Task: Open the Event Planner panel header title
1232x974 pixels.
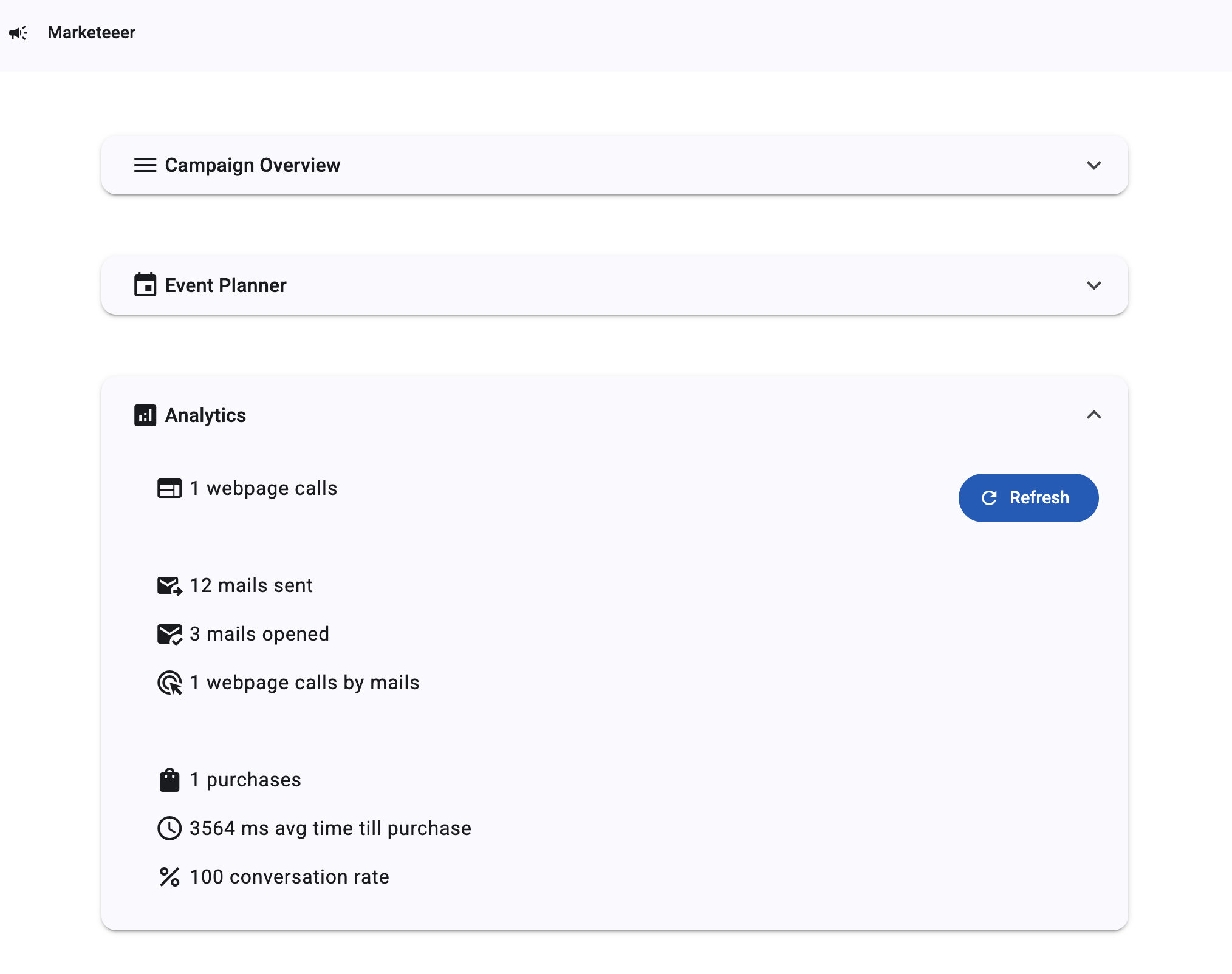Action: (225, 285)
